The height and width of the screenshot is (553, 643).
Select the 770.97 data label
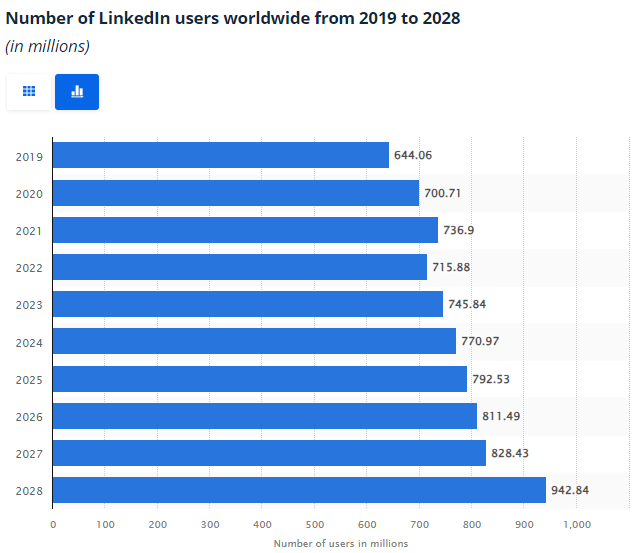click(480, 341)
